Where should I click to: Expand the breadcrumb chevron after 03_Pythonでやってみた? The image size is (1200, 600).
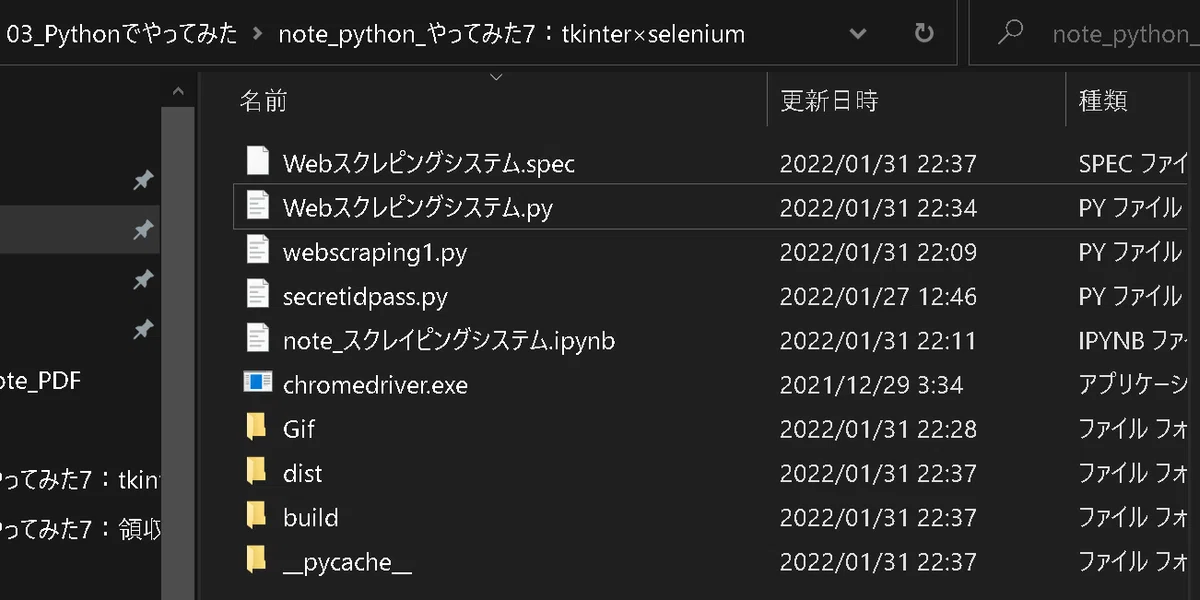(x=258, y=34)
